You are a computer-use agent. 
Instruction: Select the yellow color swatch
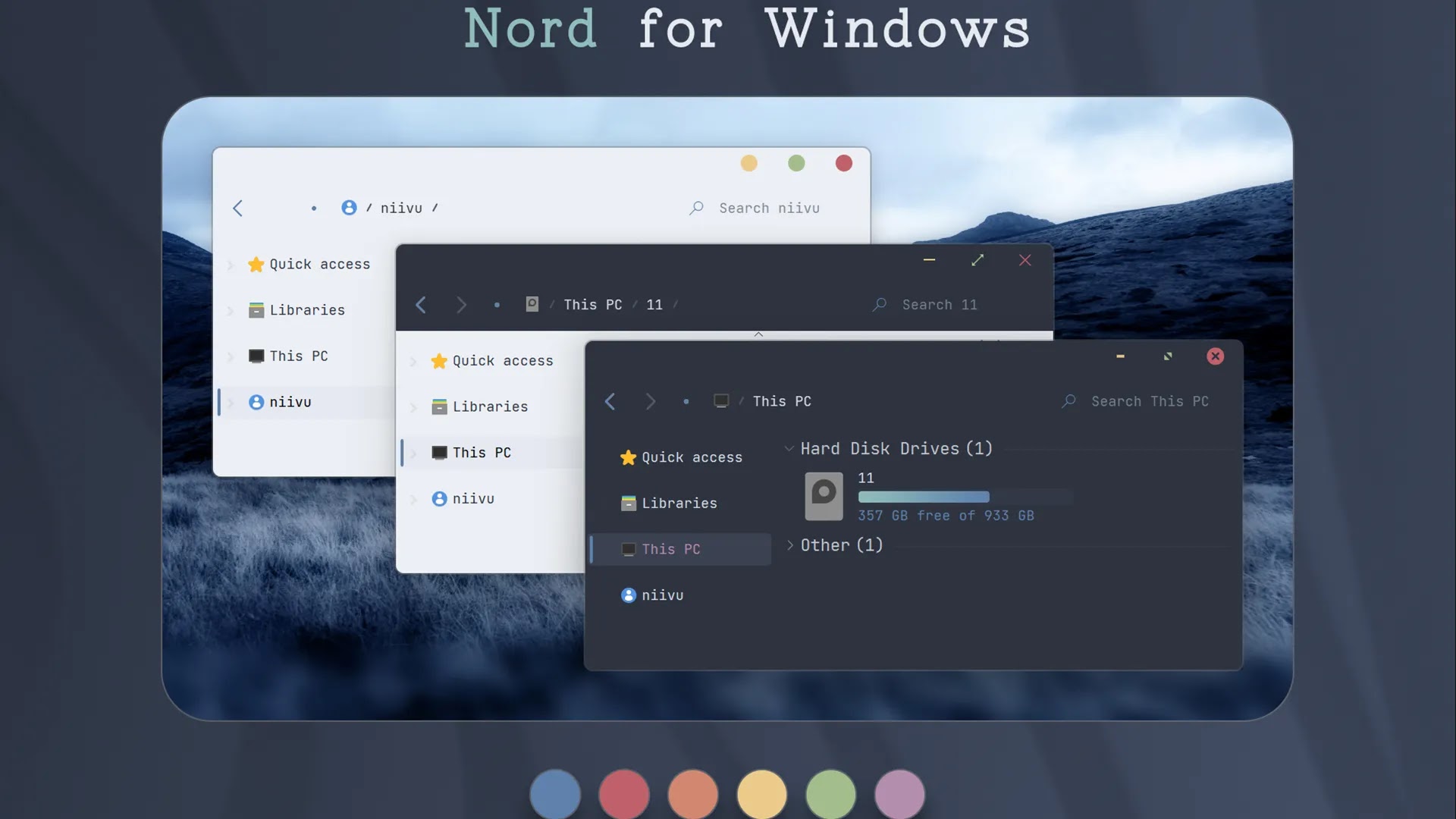762,794
